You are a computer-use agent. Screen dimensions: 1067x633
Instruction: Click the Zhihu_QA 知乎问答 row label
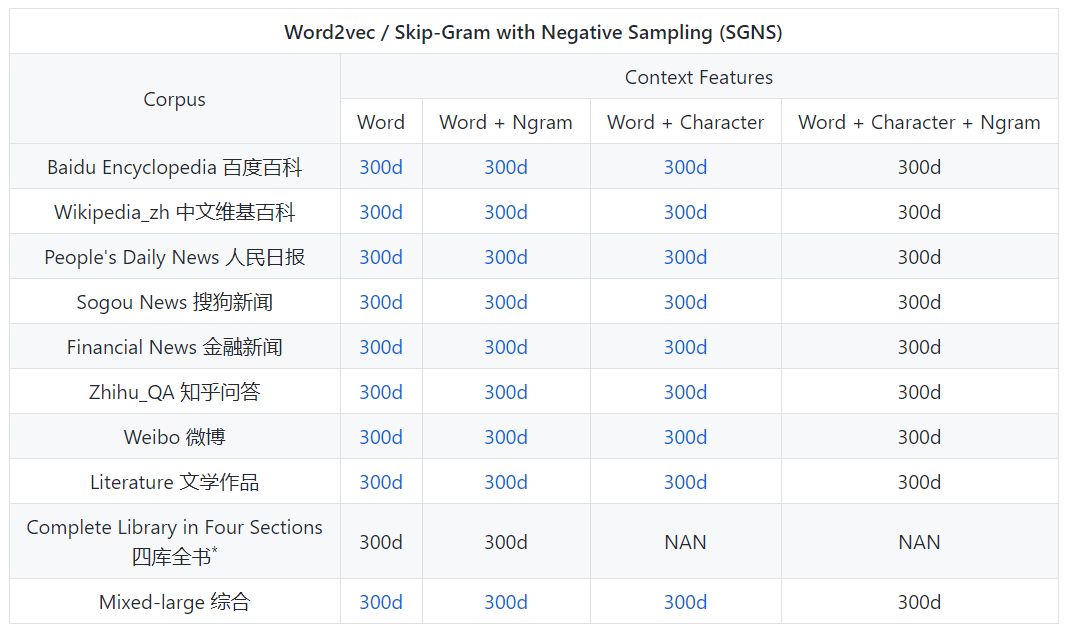174,391
